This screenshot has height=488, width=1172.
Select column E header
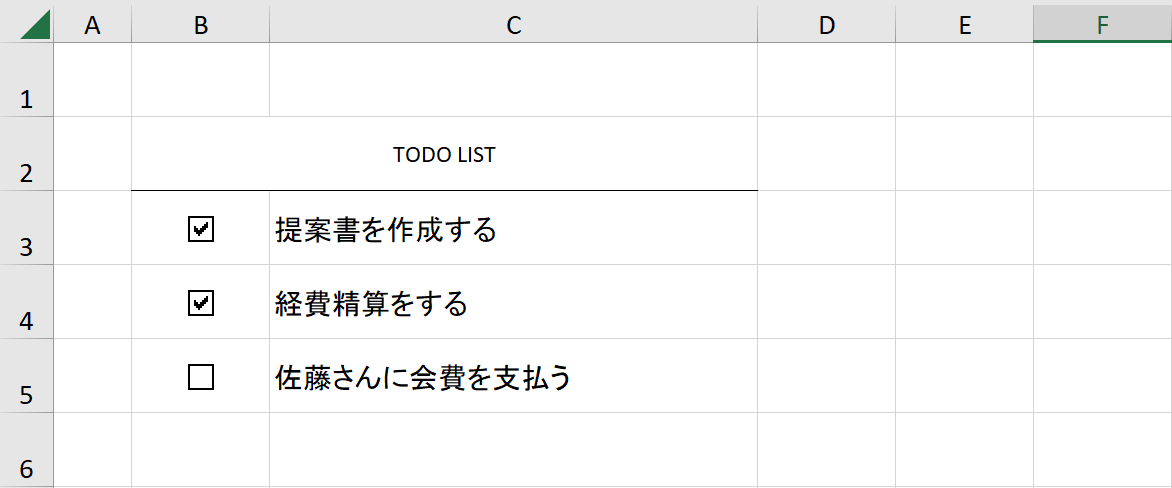[x=964, y=25]
